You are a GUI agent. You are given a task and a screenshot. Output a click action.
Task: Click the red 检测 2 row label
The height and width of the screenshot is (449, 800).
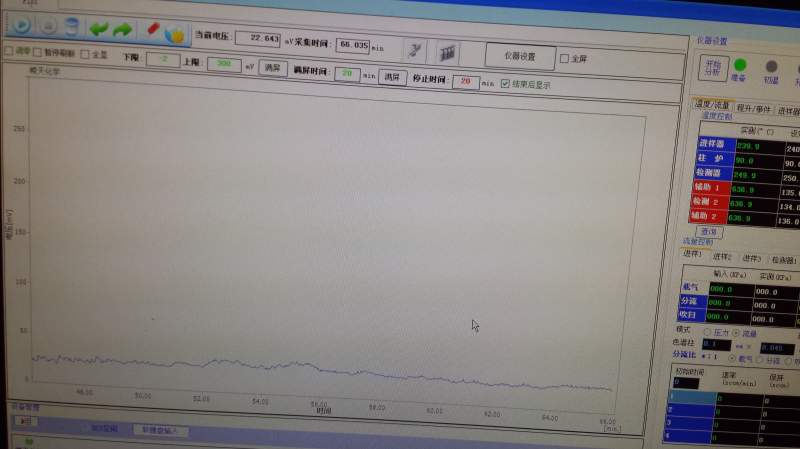pyautogui.click(x=709, y=202)
